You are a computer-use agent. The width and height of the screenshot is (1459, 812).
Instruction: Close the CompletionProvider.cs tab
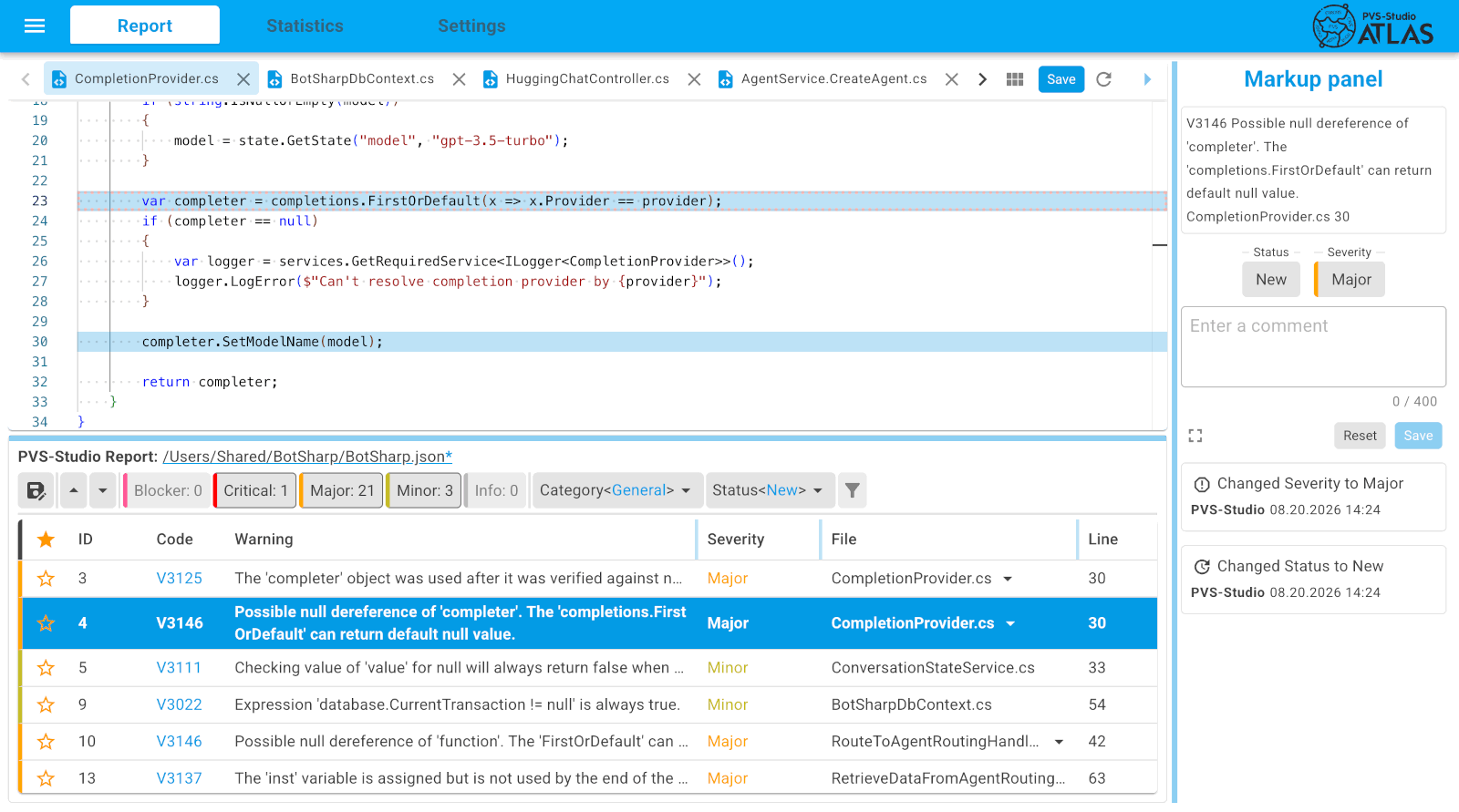tap(243, 79)
